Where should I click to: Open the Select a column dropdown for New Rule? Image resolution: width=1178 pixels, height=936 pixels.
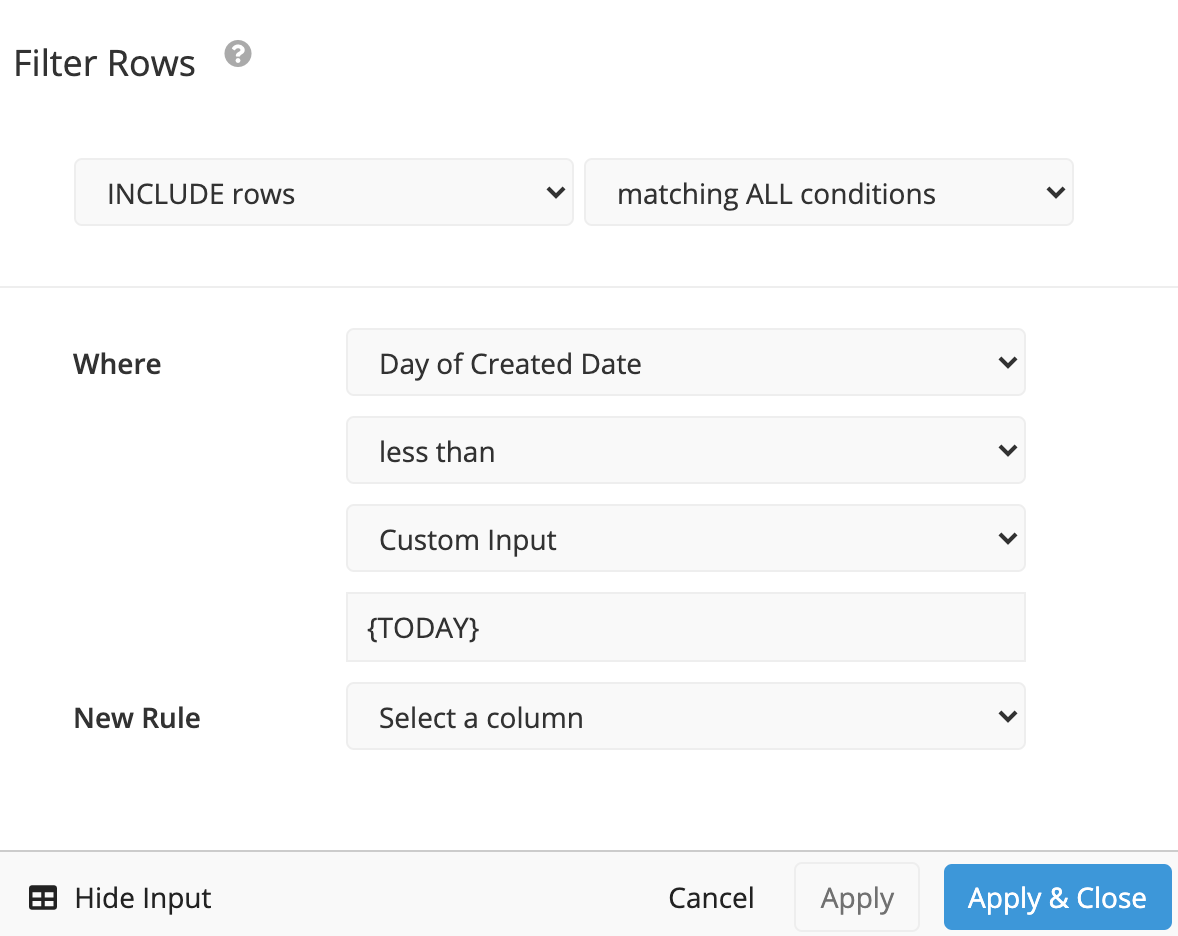pyautogui.click(x=685, y=716)
